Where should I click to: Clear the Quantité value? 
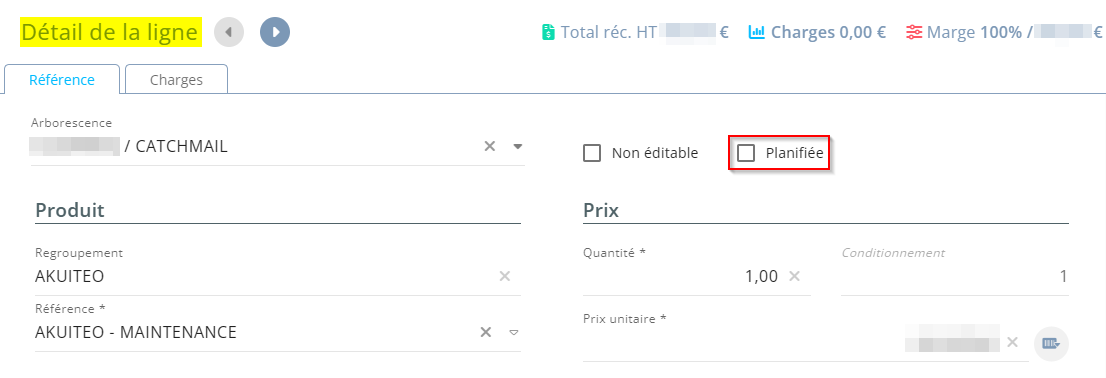(x=794, y=276)
